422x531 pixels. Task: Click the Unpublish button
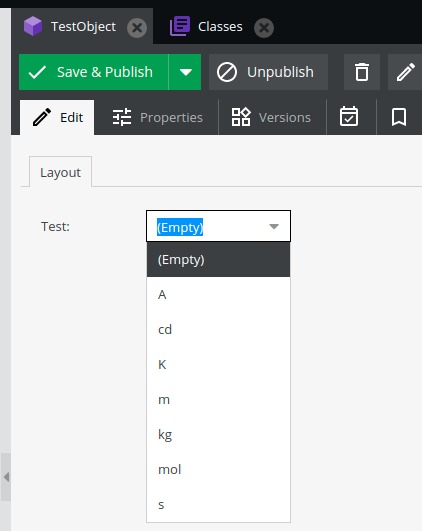pyautogui.click(x=268, y=72)
